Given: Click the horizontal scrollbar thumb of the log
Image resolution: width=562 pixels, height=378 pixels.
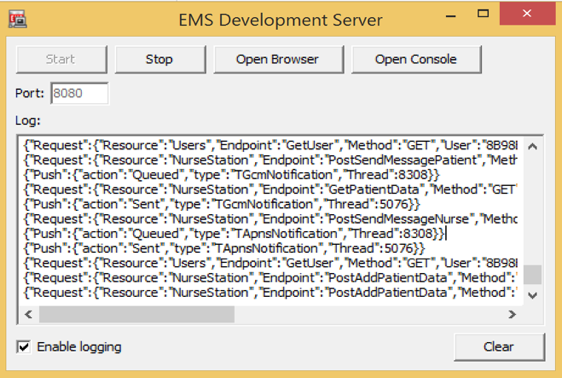Looking at the screenshot, I should tap(137, 314).
